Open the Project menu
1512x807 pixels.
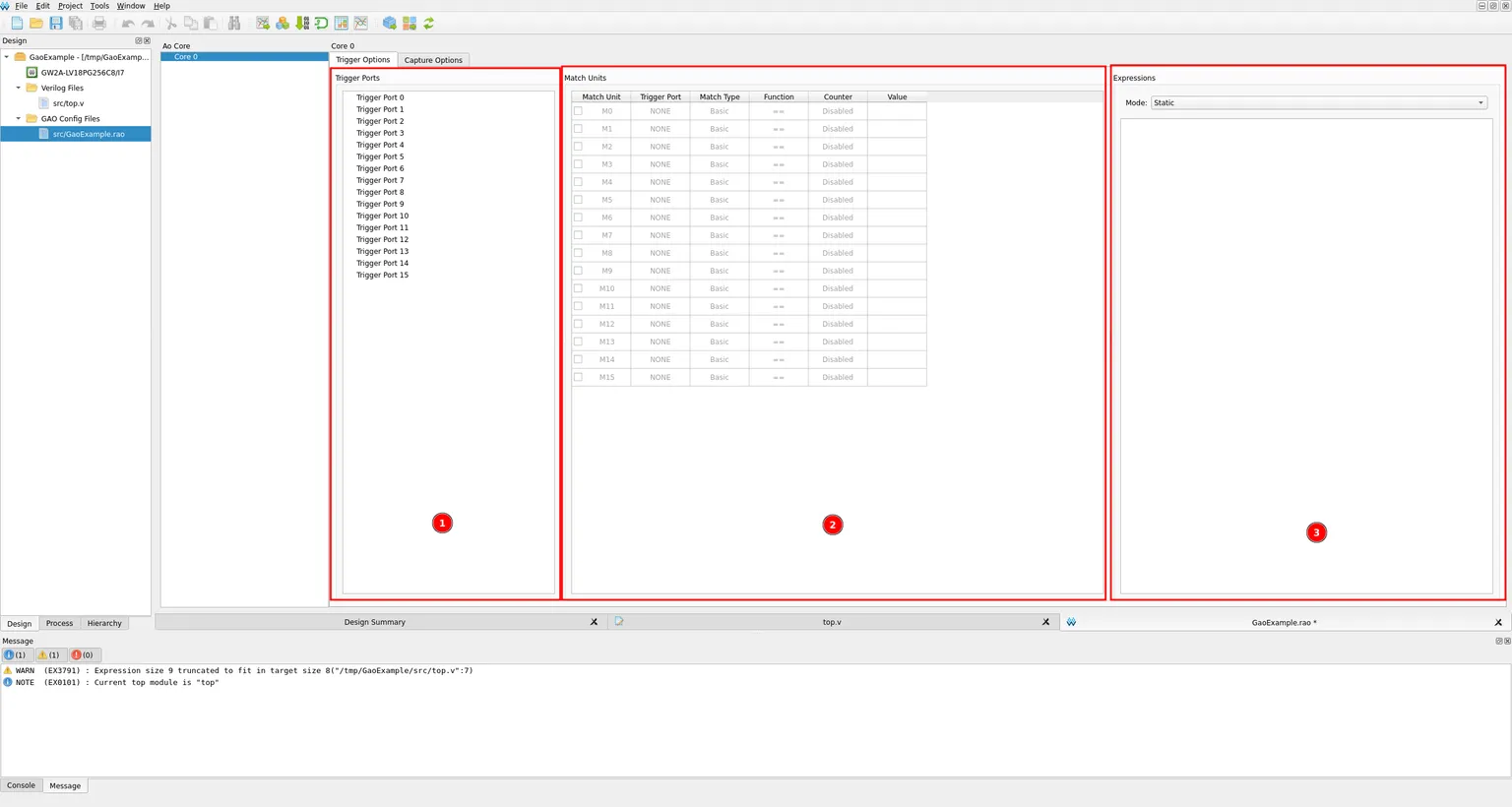70,6
